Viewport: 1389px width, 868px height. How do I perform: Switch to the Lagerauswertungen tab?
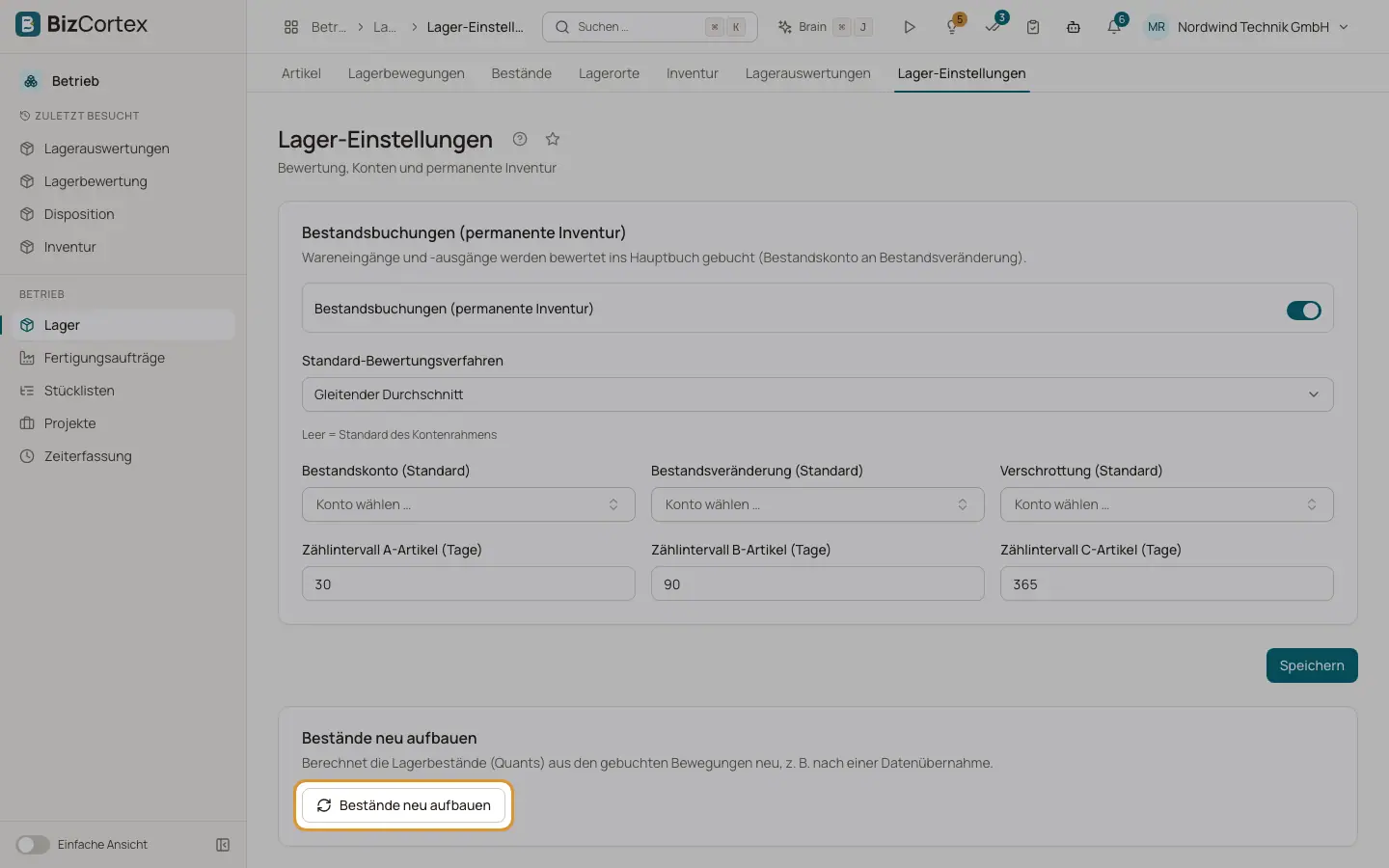(x=808, y=73)
